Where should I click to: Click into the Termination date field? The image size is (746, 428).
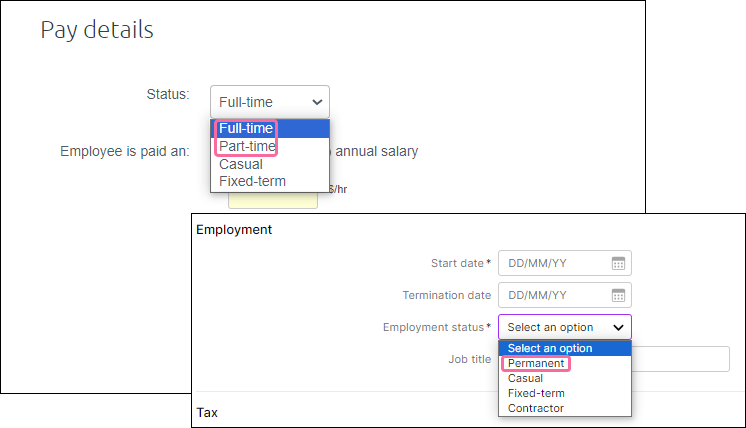pos(565,295)
